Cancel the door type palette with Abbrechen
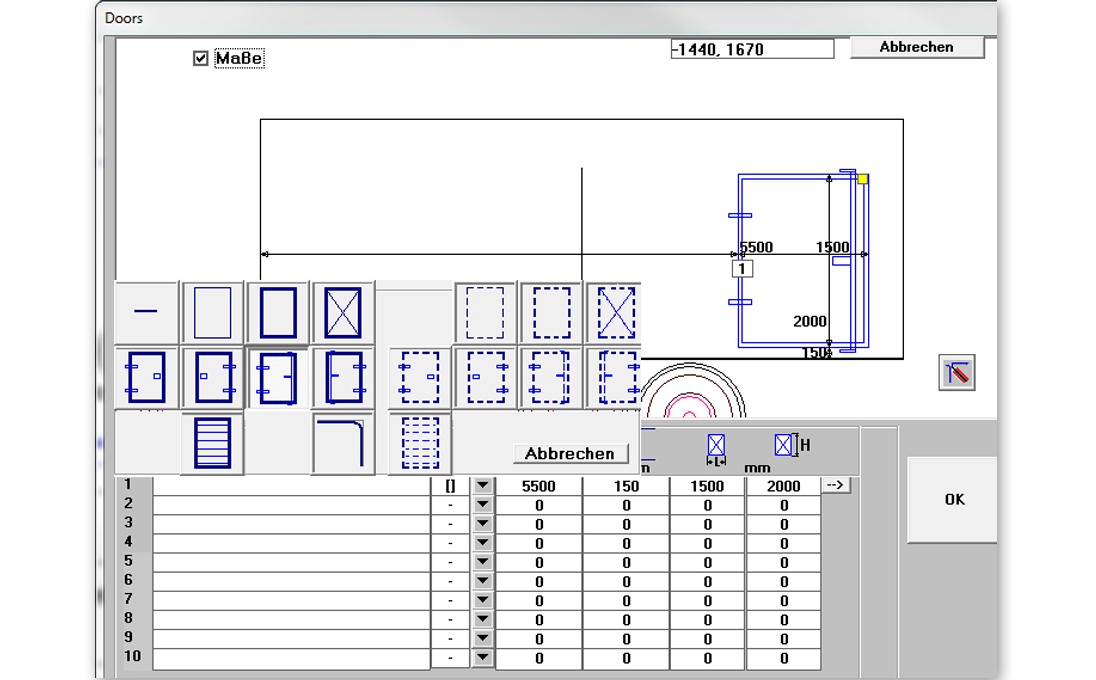Screen dimensions: 1096x680 coord(570,454)
